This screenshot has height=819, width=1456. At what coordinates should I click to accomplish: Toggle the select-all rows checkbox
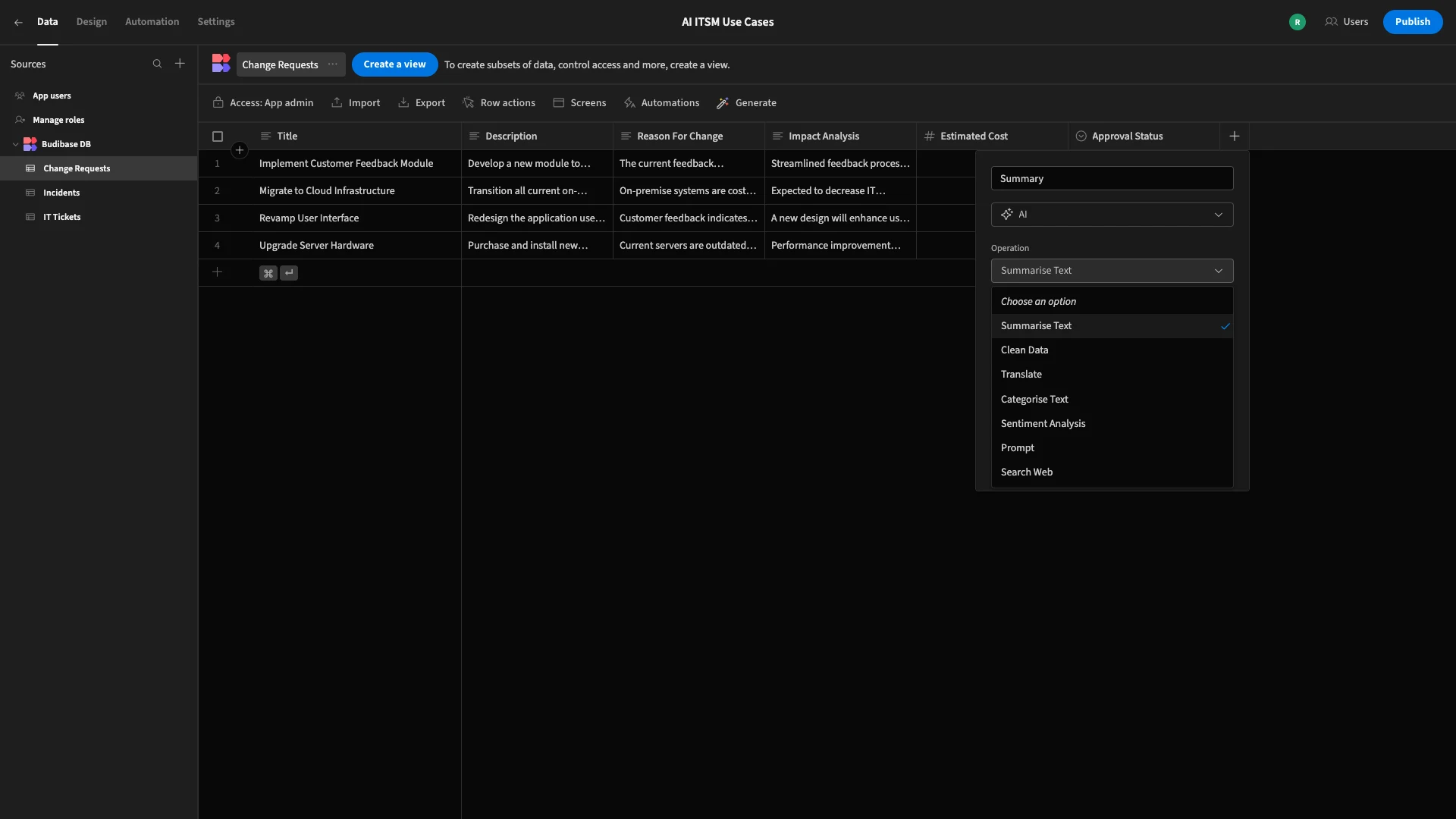tap(218, 136)
